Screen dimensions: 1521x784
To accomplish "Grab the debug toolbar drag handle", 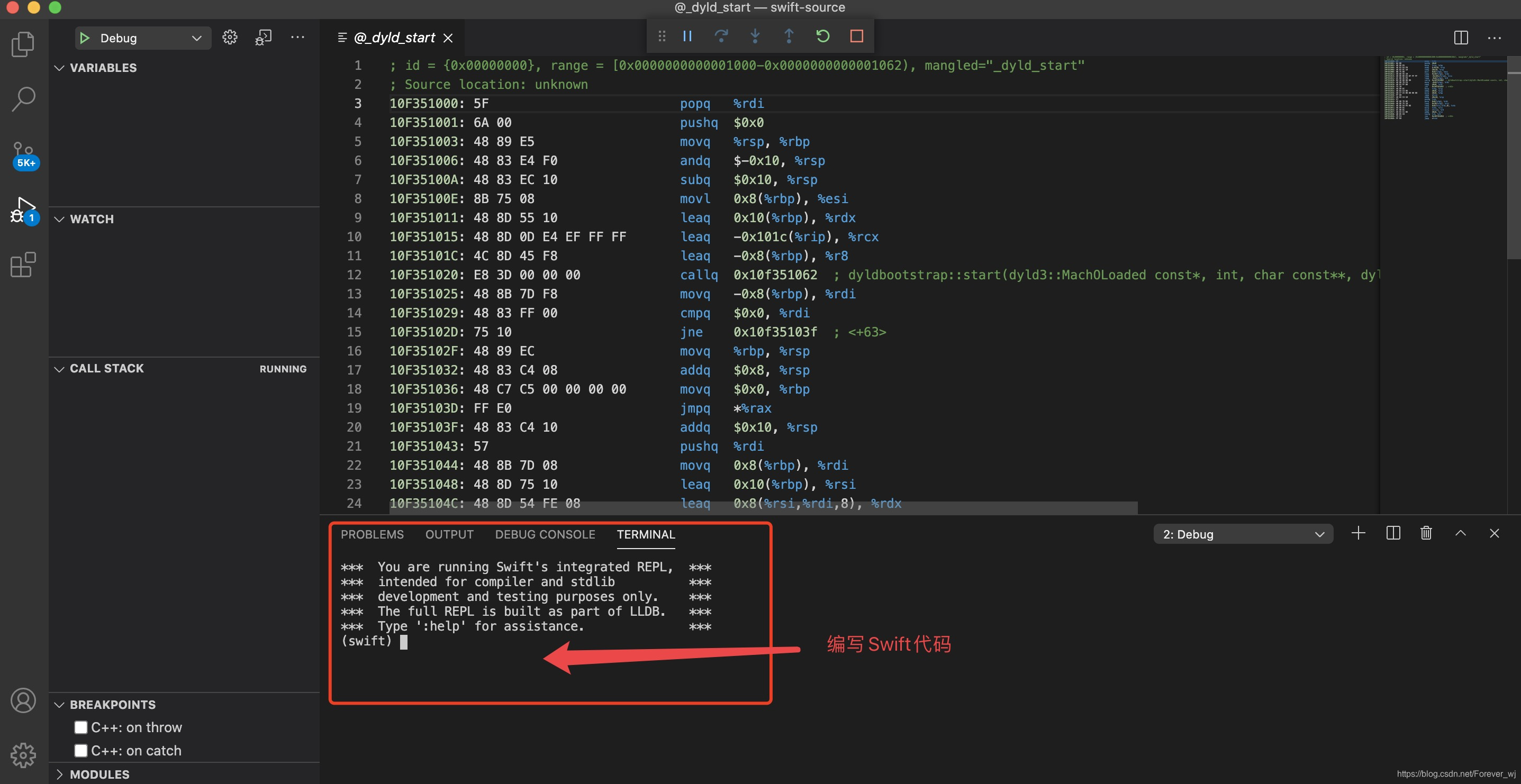I will coord(662,36).
